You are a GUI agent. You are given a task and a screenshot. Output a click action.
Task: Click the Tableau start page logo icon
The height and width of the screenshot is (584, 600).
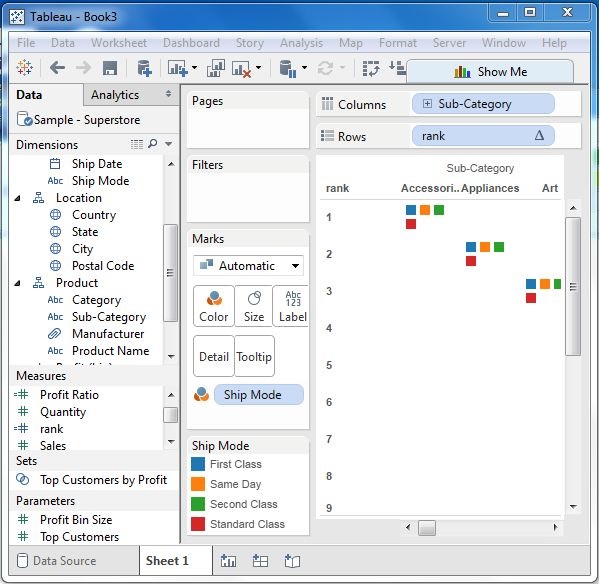click(x=25, y=68)
